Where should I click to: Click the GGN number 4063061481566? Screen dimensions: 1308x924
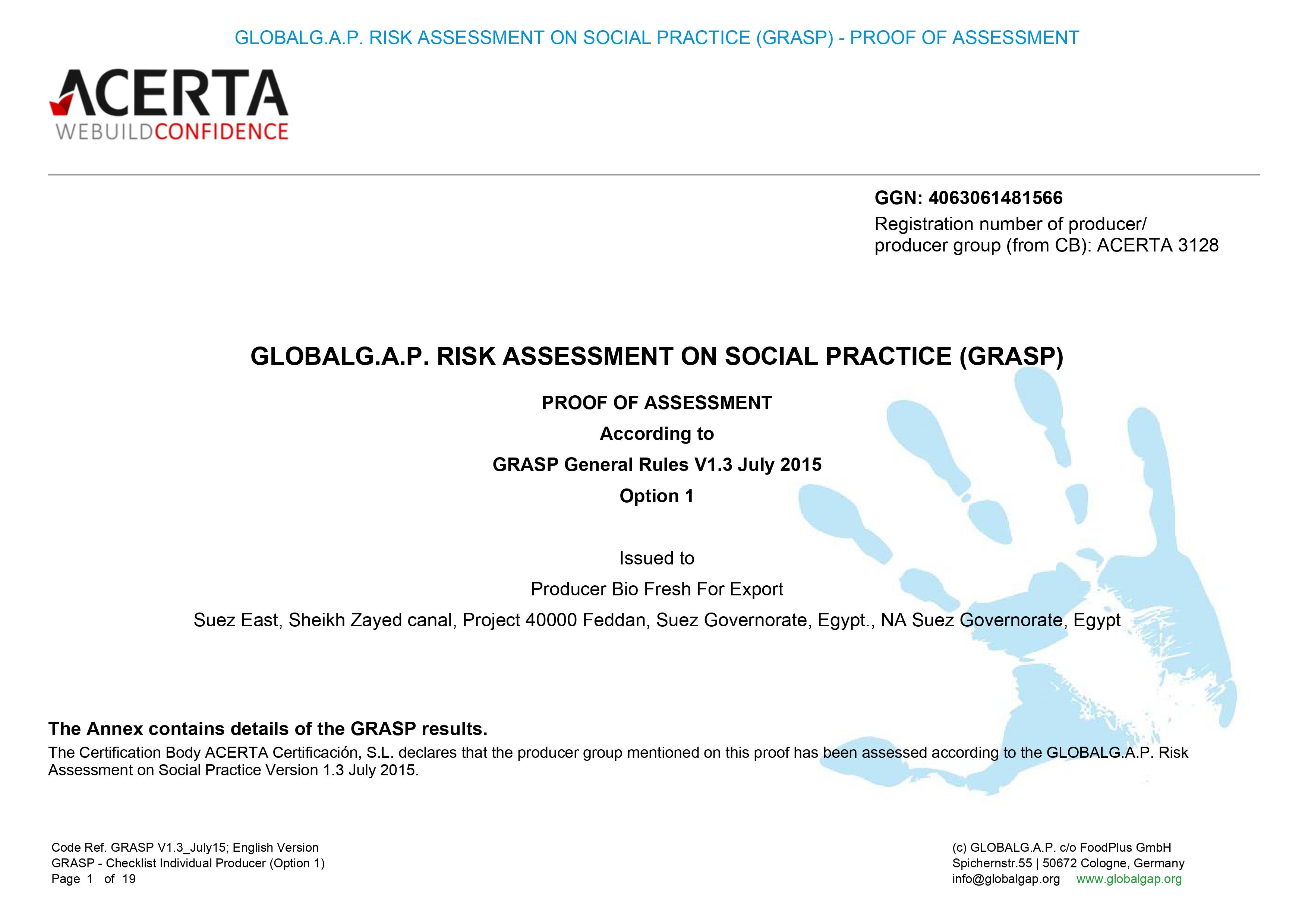[995, 197]
